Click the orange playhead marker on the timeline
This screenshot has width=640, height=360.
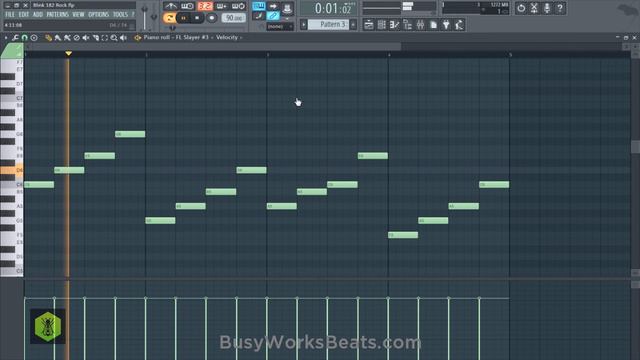click(x=69, y=53)
